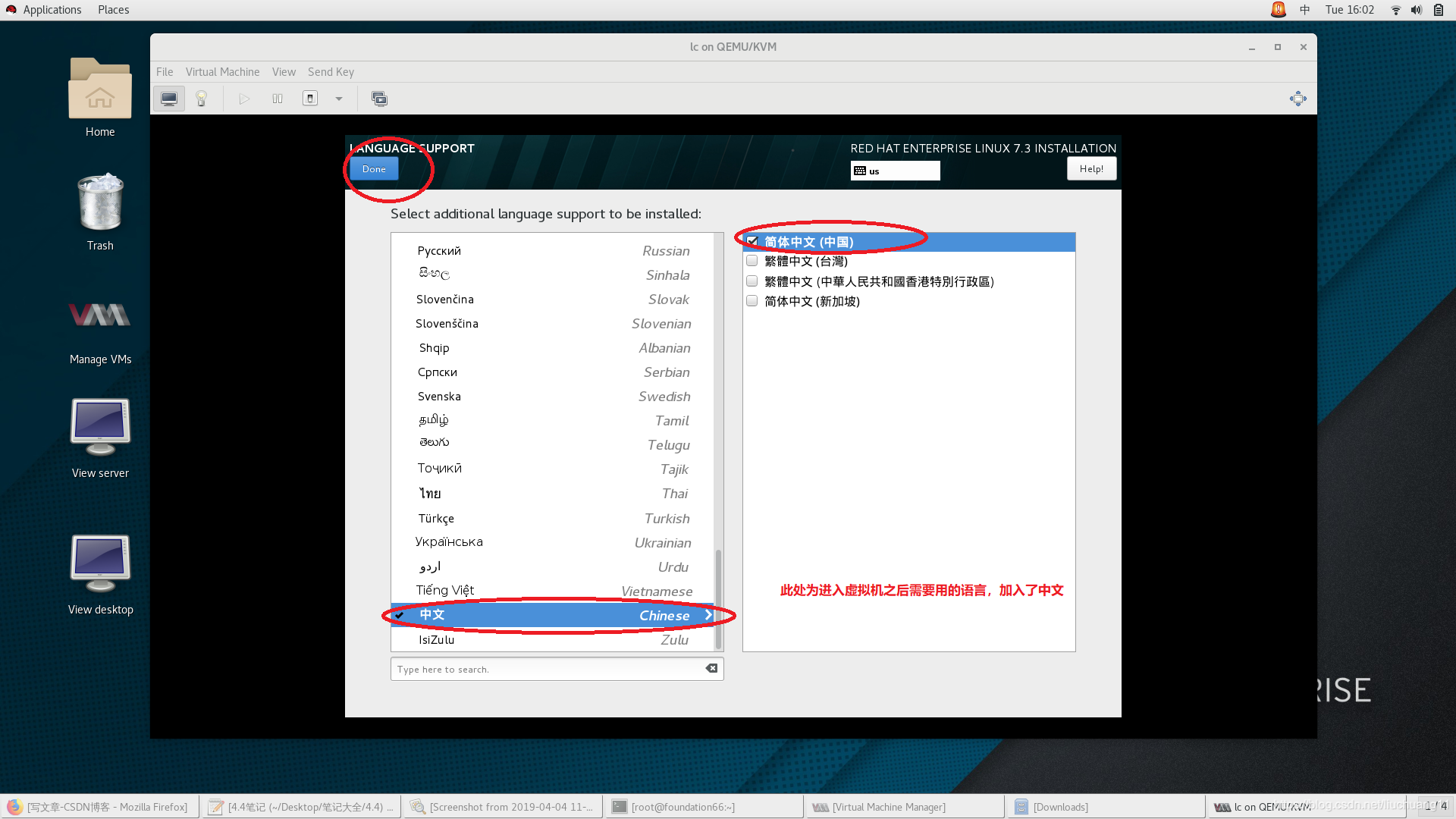This screenshot has width=1456, height=819.
Task: Open the File menu
Action: (165, 72)
